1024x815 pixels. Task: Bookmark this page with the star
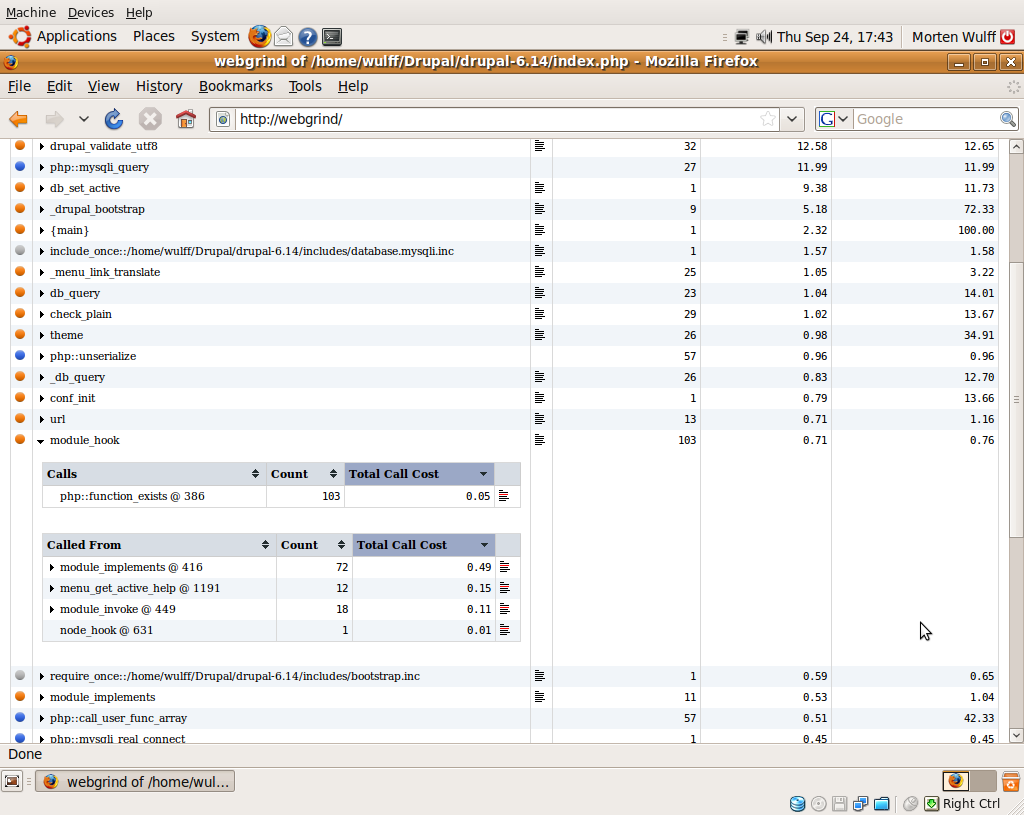pyautogui.click(x=768, y=119)
